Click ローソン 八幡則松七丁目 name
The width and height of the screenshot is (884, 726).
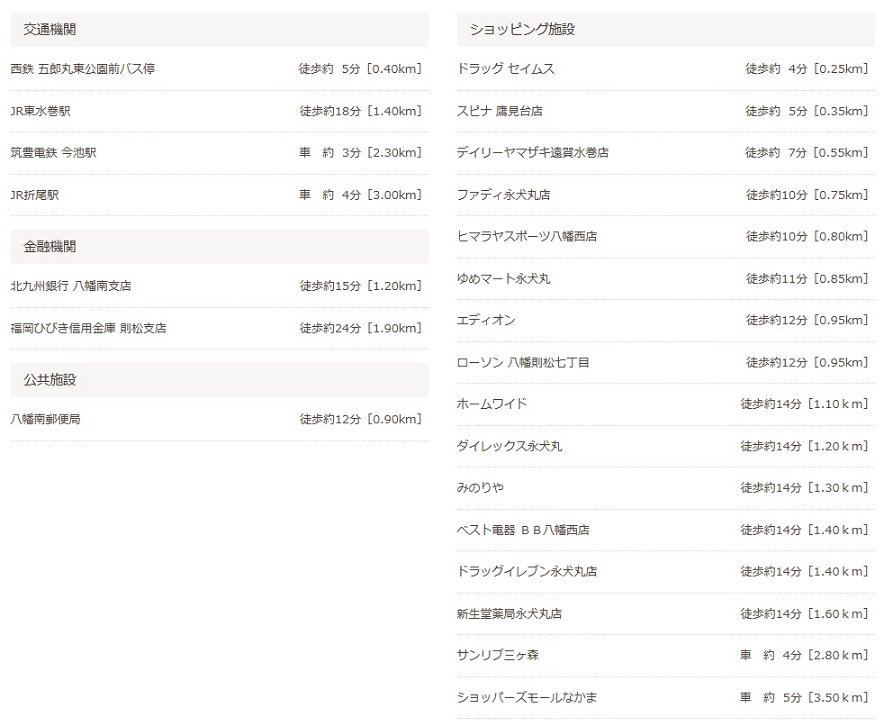(523, 362)
